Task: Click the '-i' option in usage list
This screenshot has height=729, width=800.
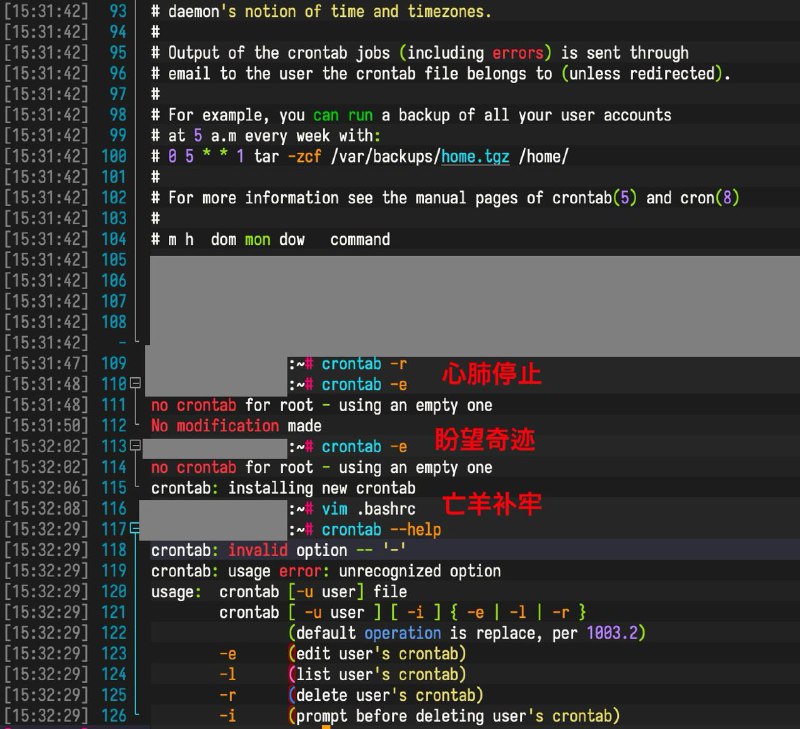Action: pyautogui.click(x=228, y=716)
